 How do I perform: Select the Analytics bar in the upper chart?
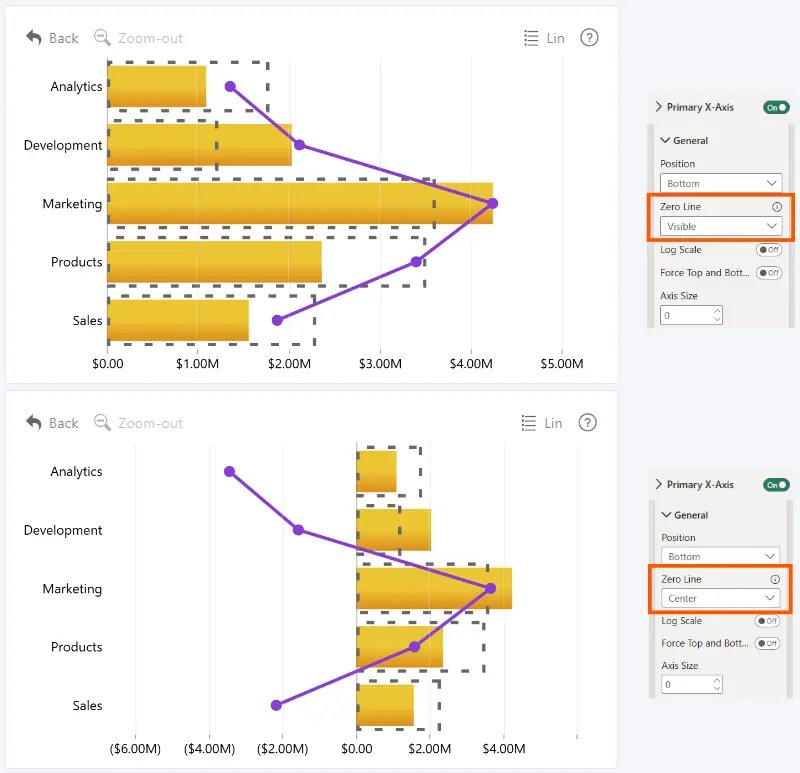[x=157, y=86]
